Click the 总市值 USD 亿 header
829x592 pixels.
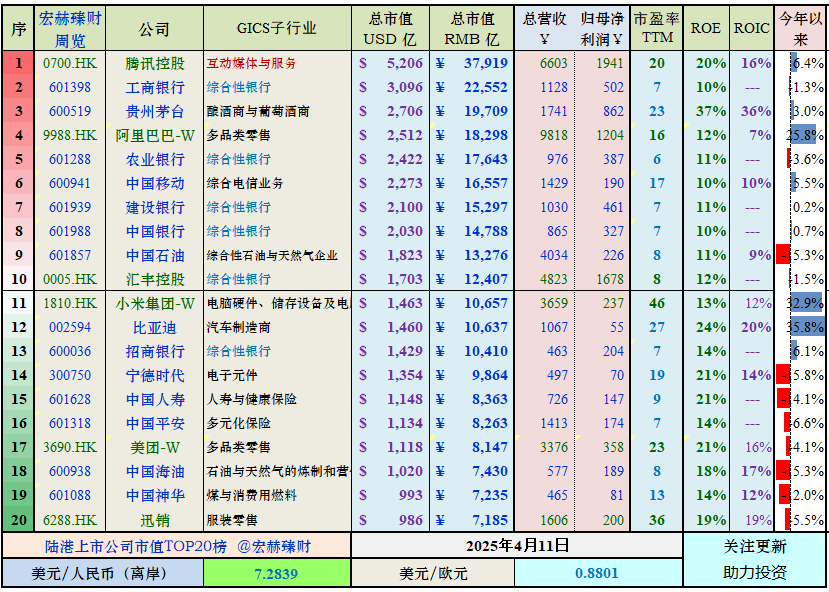[x=391, y=29]
